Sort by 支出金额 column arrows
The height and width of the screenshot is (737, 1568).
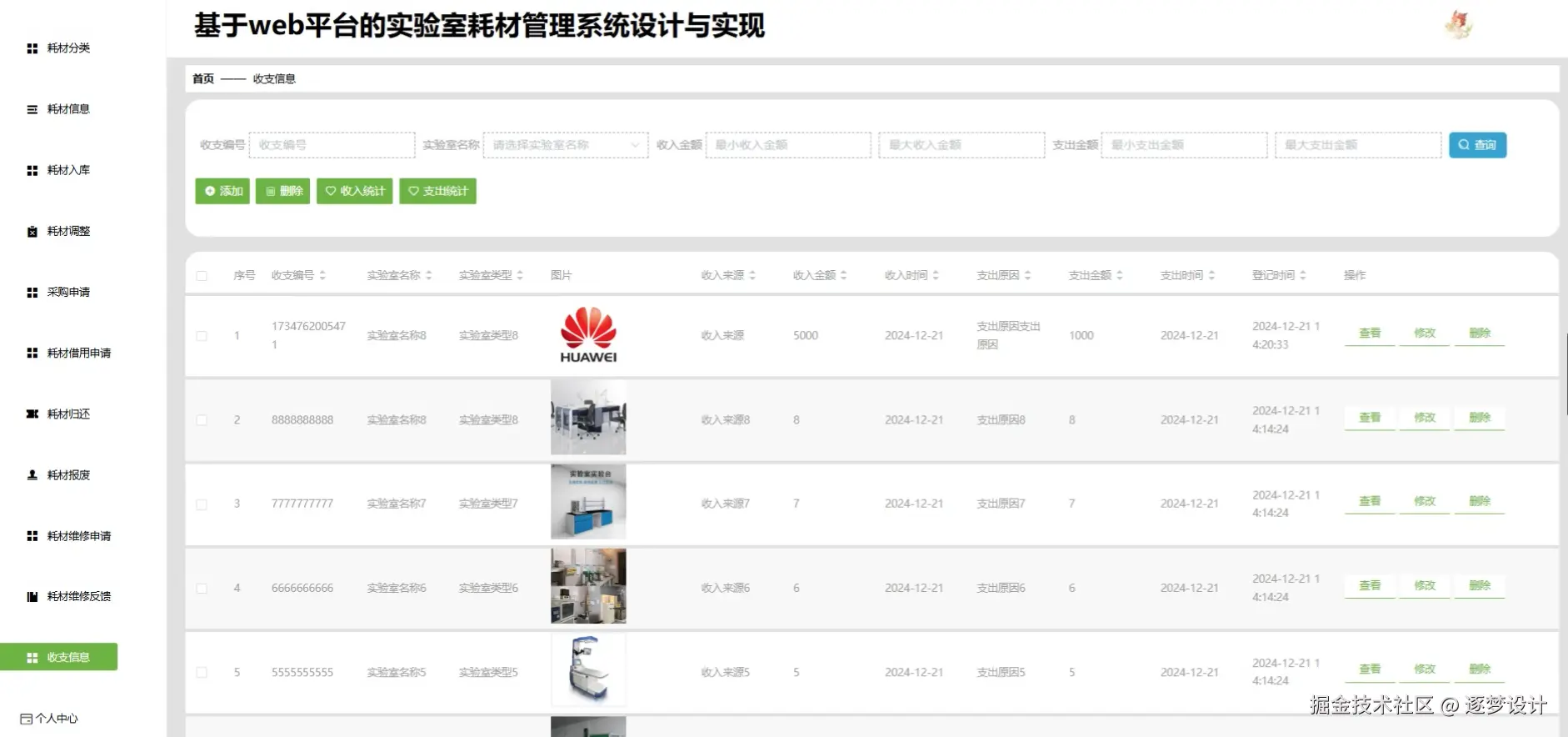[1120, 275]
